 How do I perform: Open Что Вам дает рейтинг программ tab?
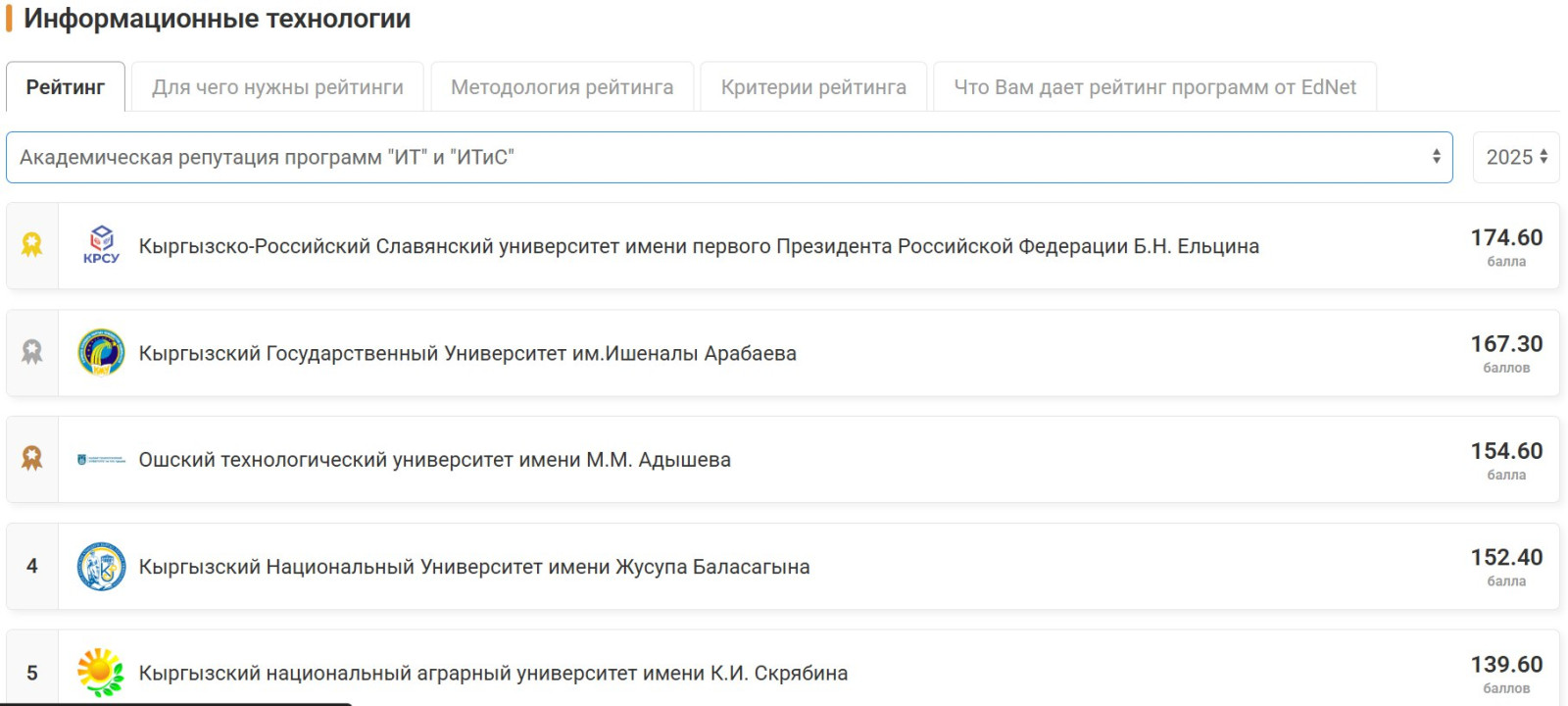tap(1154, 87)
